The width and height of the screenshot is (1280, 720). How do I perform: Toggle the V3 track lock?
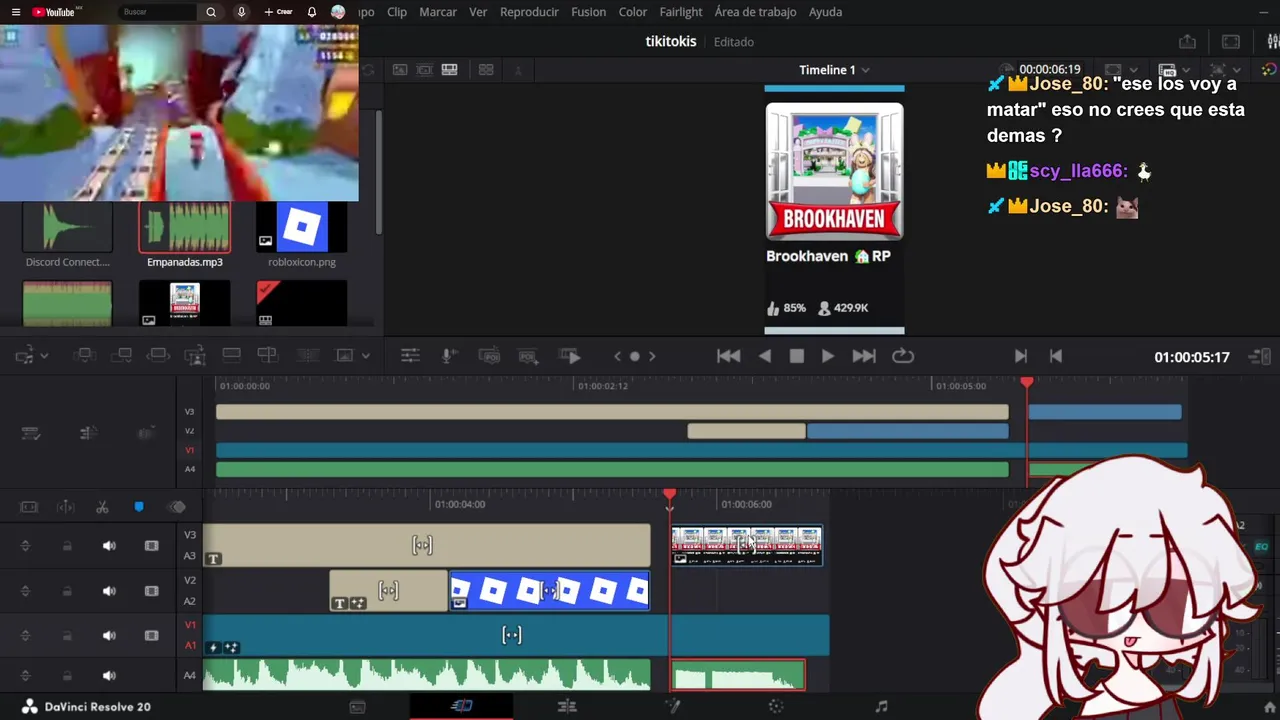67,546
